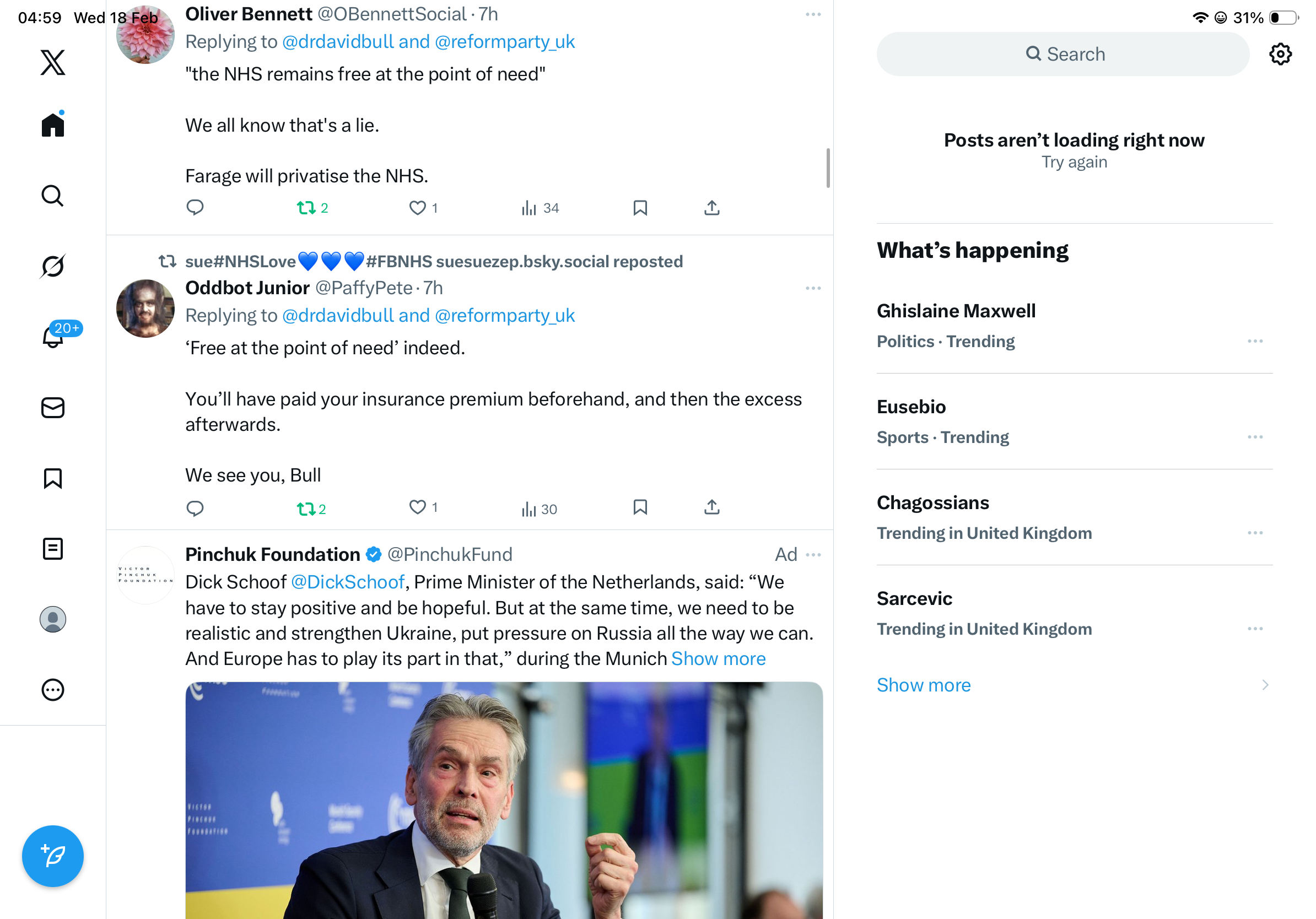Go to the Home tab
This screenshot has width=1316, height=919.
click(53, 125)
